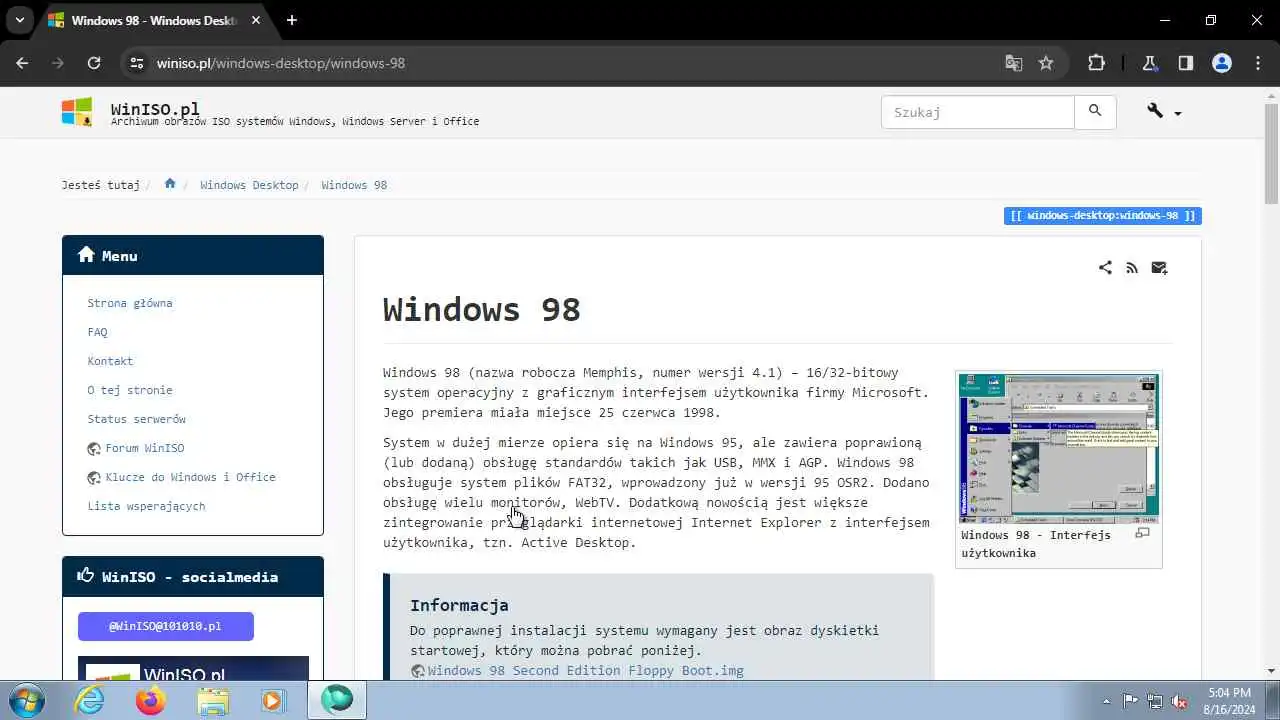Launch Firefox from taskbar
This screenshot has width=1280, height=720.
pos(151,701)
